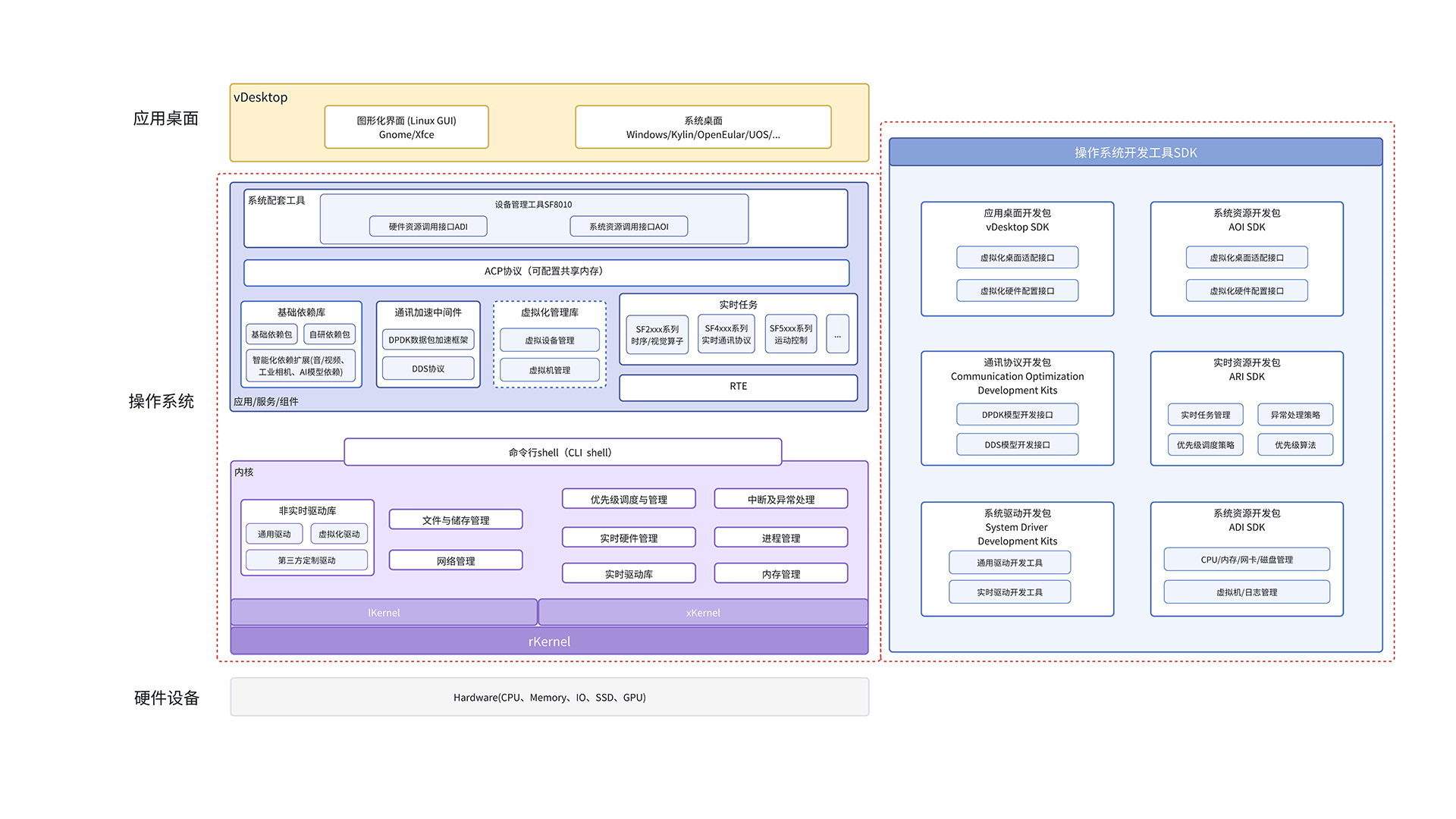Viewport: 1456px width, 819px height.
Task: Select the Linux GUI Gnome/Xfce box
Action: (406, 127)
